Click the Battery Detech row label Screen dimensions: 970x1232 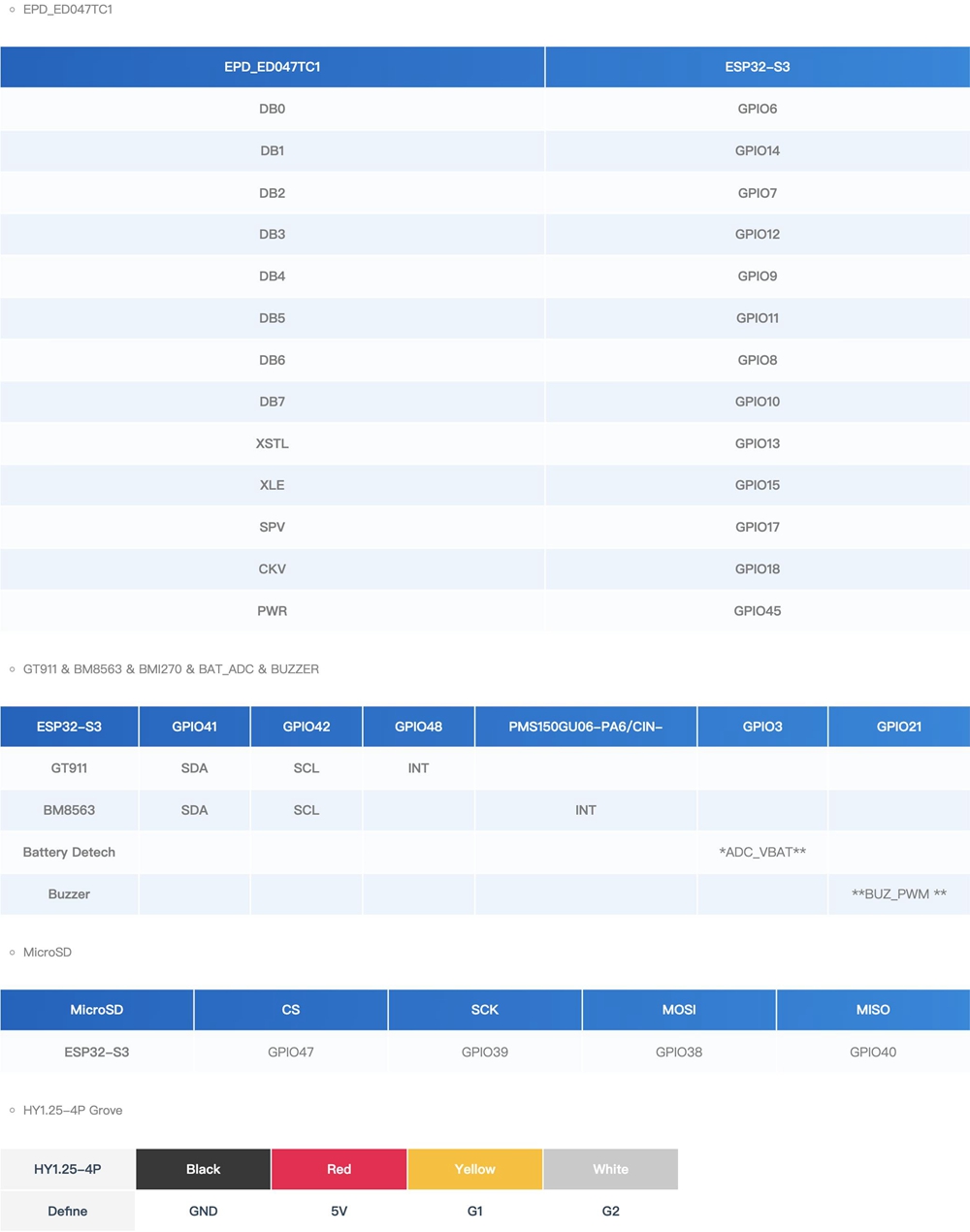pyautogui.click(x=69, y=852)
